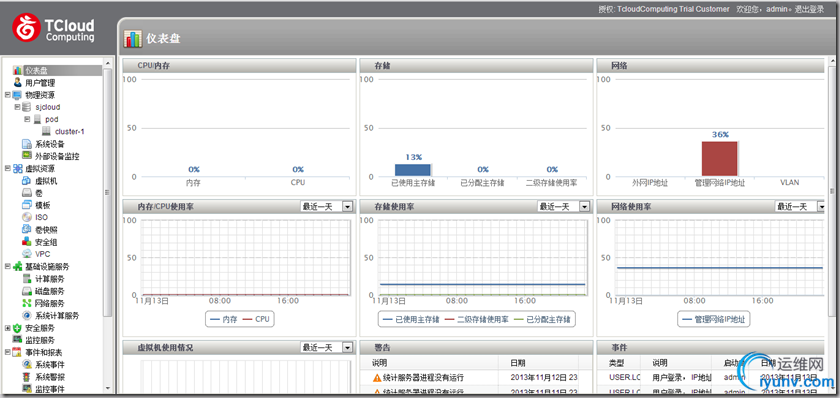
Task: Open the 系统计算服务 icon
Action: point(27,316)
